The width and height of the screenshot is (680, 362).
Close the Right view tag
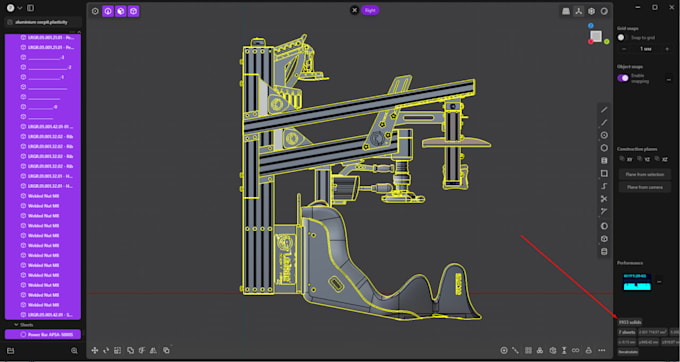coord(354,10)
